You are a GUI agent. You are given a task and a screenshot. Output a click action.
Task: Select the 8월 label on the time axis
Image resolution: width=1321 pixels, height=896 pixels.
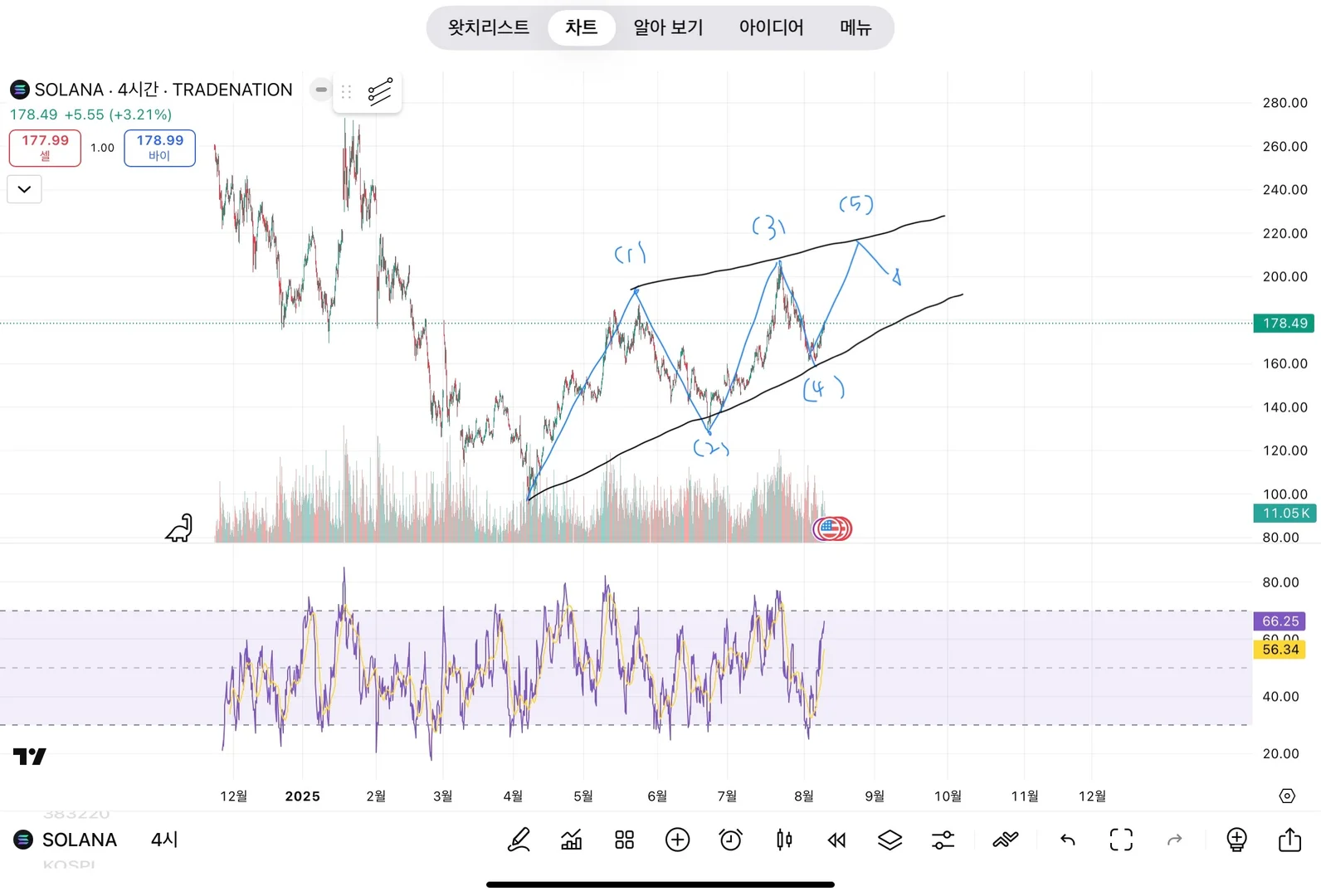tap(803, 796)
